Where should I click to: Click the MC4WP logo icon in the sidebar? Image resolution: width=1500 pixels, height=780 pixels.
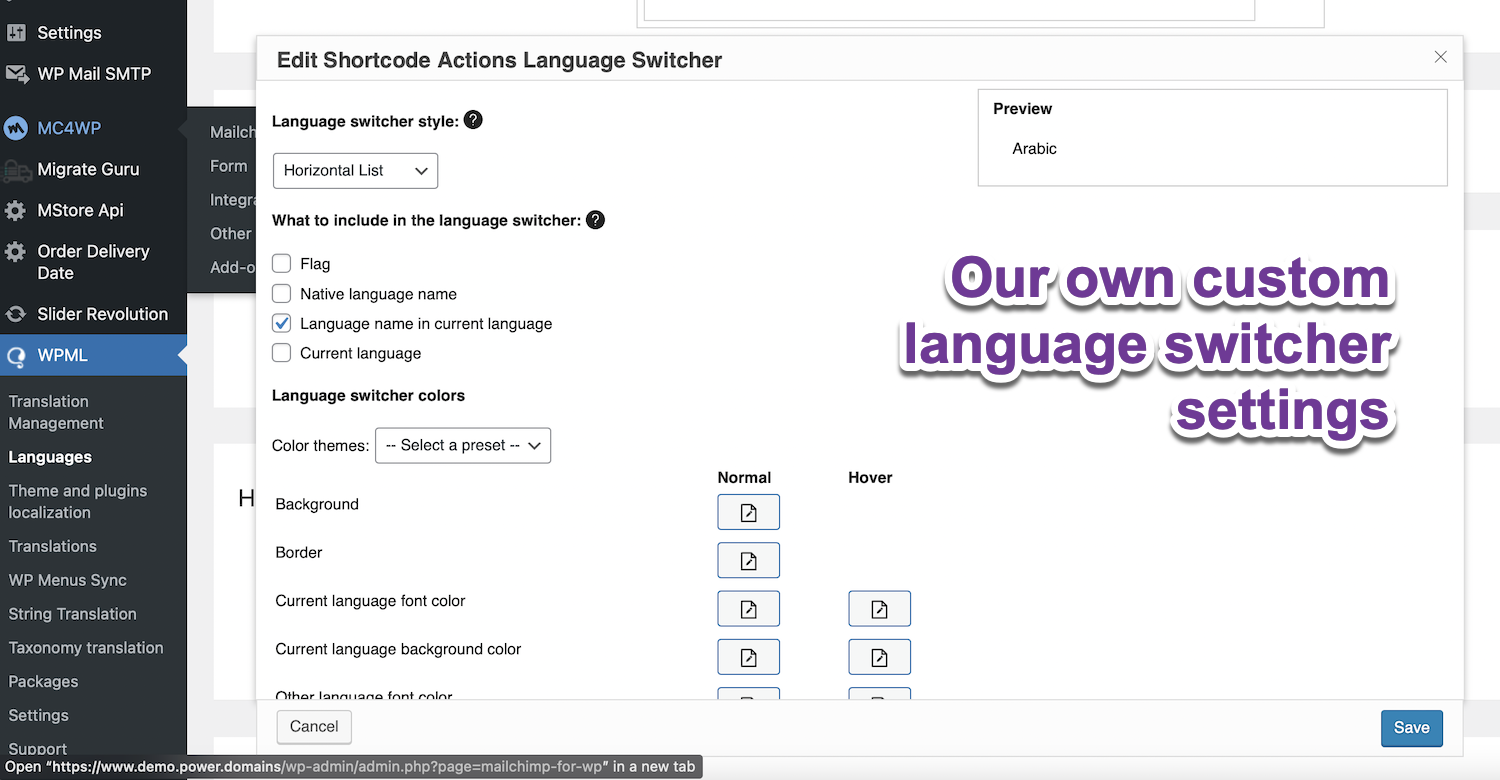point(15,128)
